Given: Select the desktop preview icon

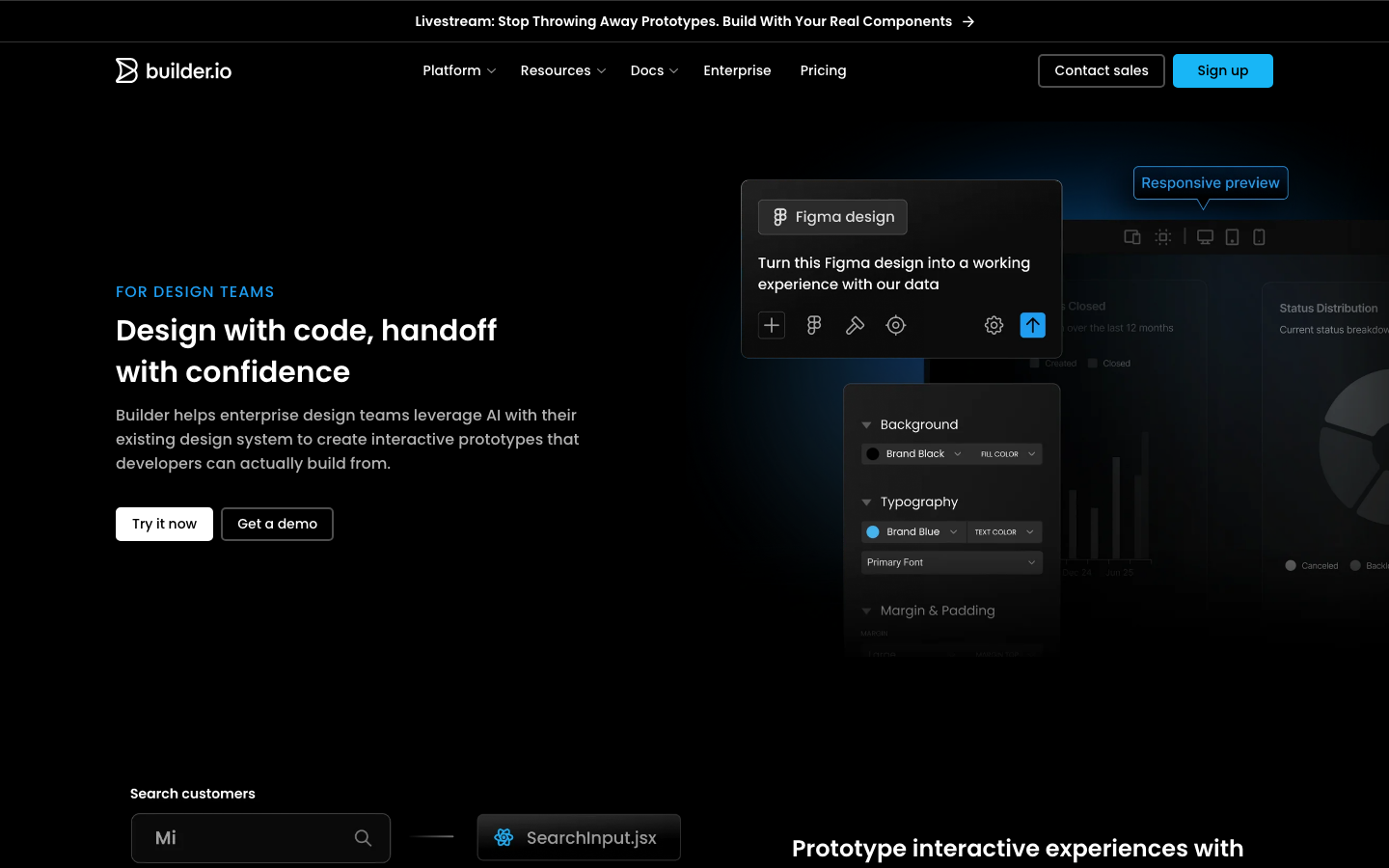Looking at the screenshot, I should [1205, 237].
